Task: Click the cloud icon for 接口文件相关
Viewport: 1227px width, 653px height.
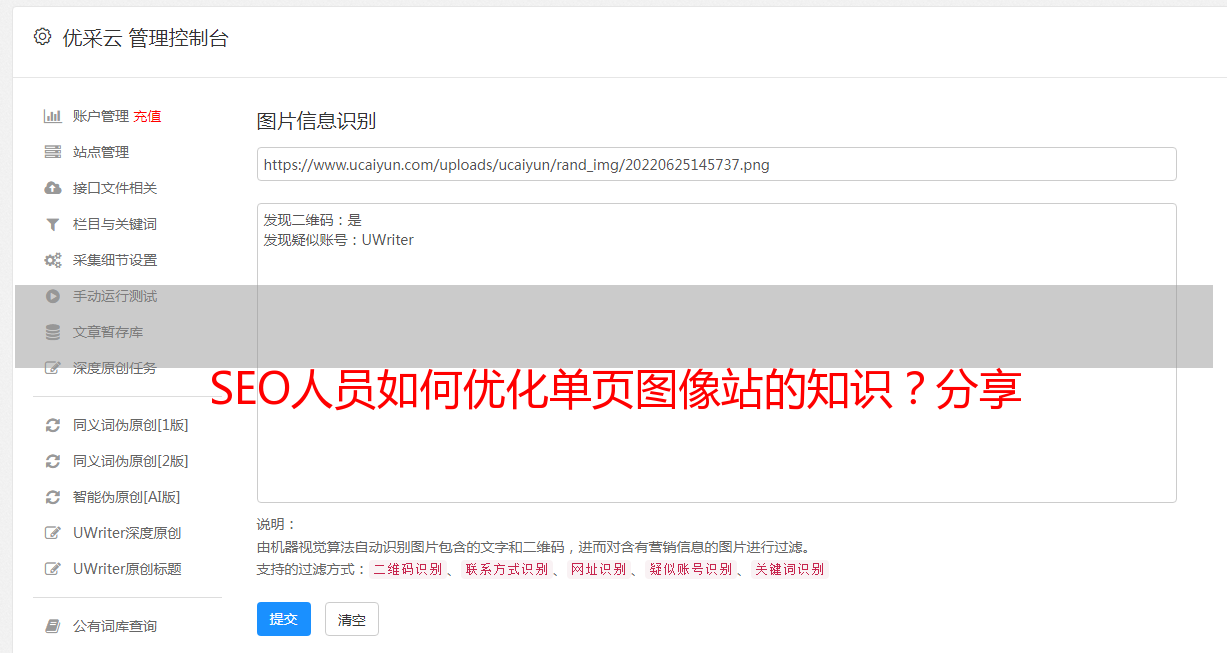Action: [x=53, y=188]
